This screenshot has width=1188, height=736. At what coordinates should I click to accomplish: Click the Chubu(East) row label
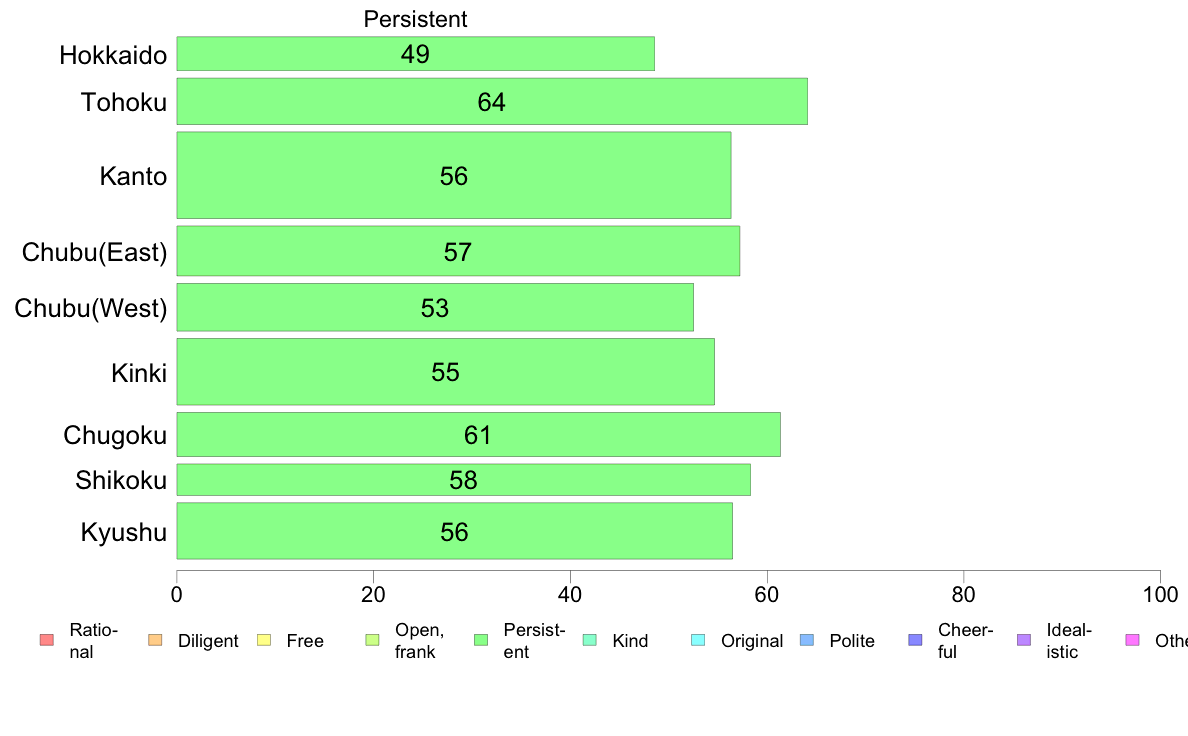point(95,252)
